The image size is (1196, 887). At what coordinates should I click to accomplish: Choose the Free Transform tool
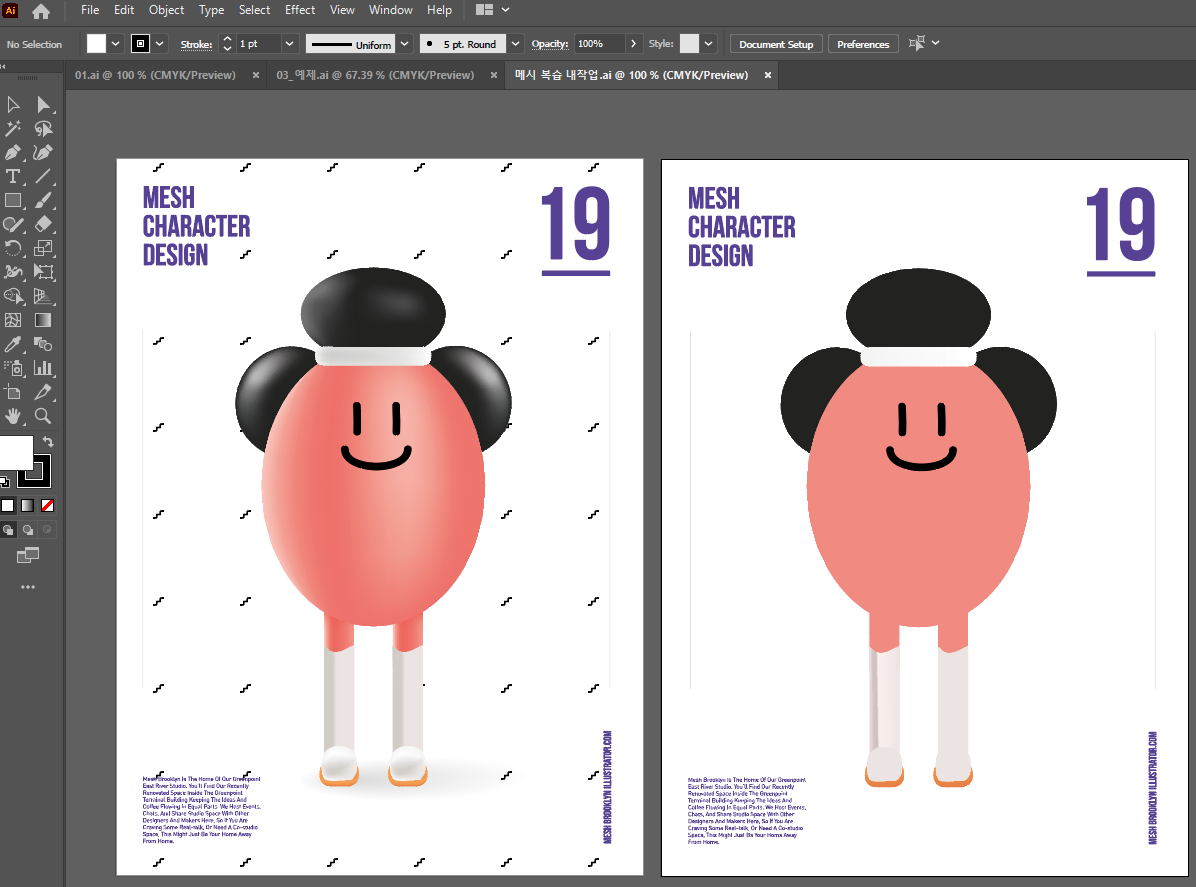pyautogui.click(x=43, y=272)
